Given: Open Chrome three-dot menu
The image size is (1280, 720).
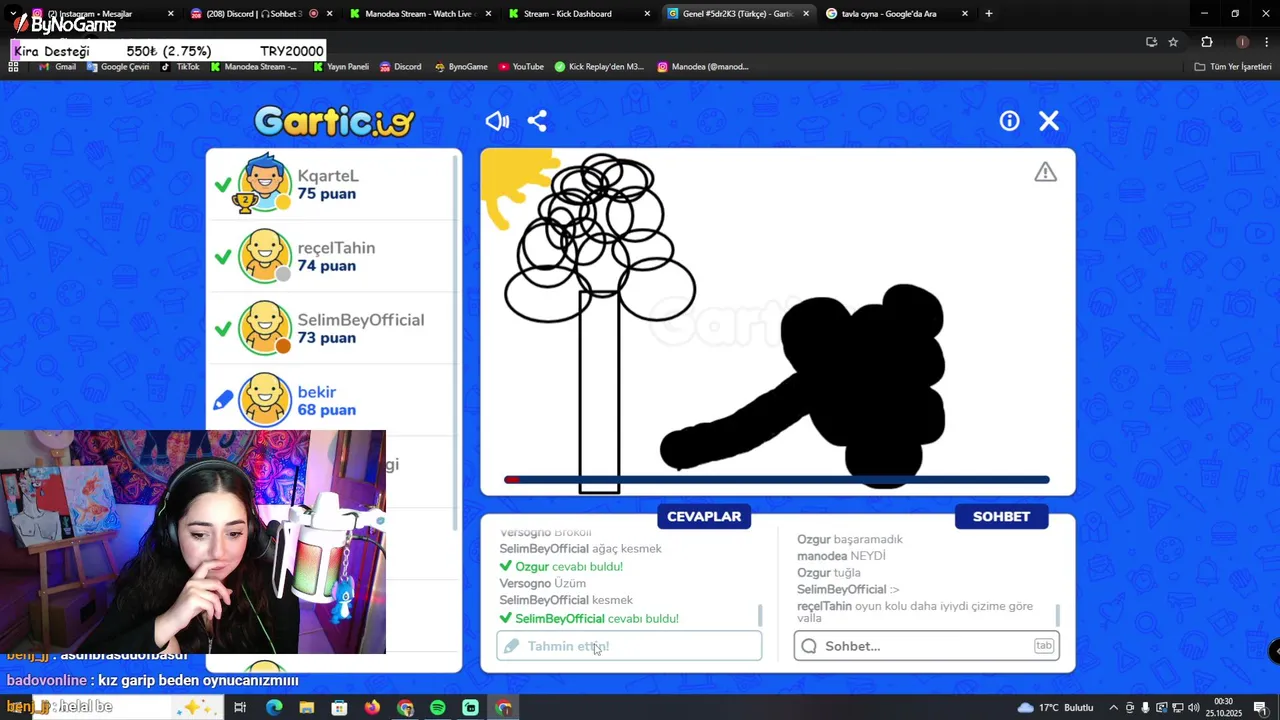Looking at the screenshot, I should 1267,42.
